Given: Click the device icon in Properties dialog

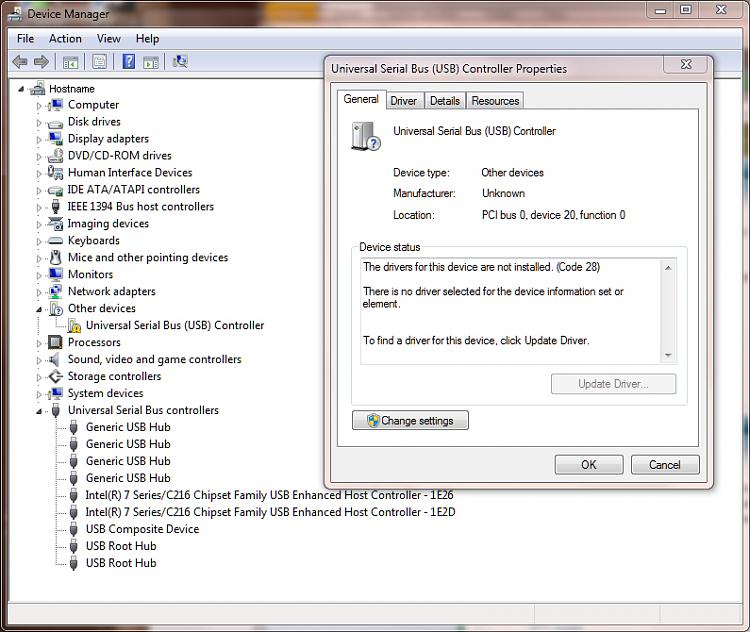Looking at the screenshot, I should pos(366,136).
